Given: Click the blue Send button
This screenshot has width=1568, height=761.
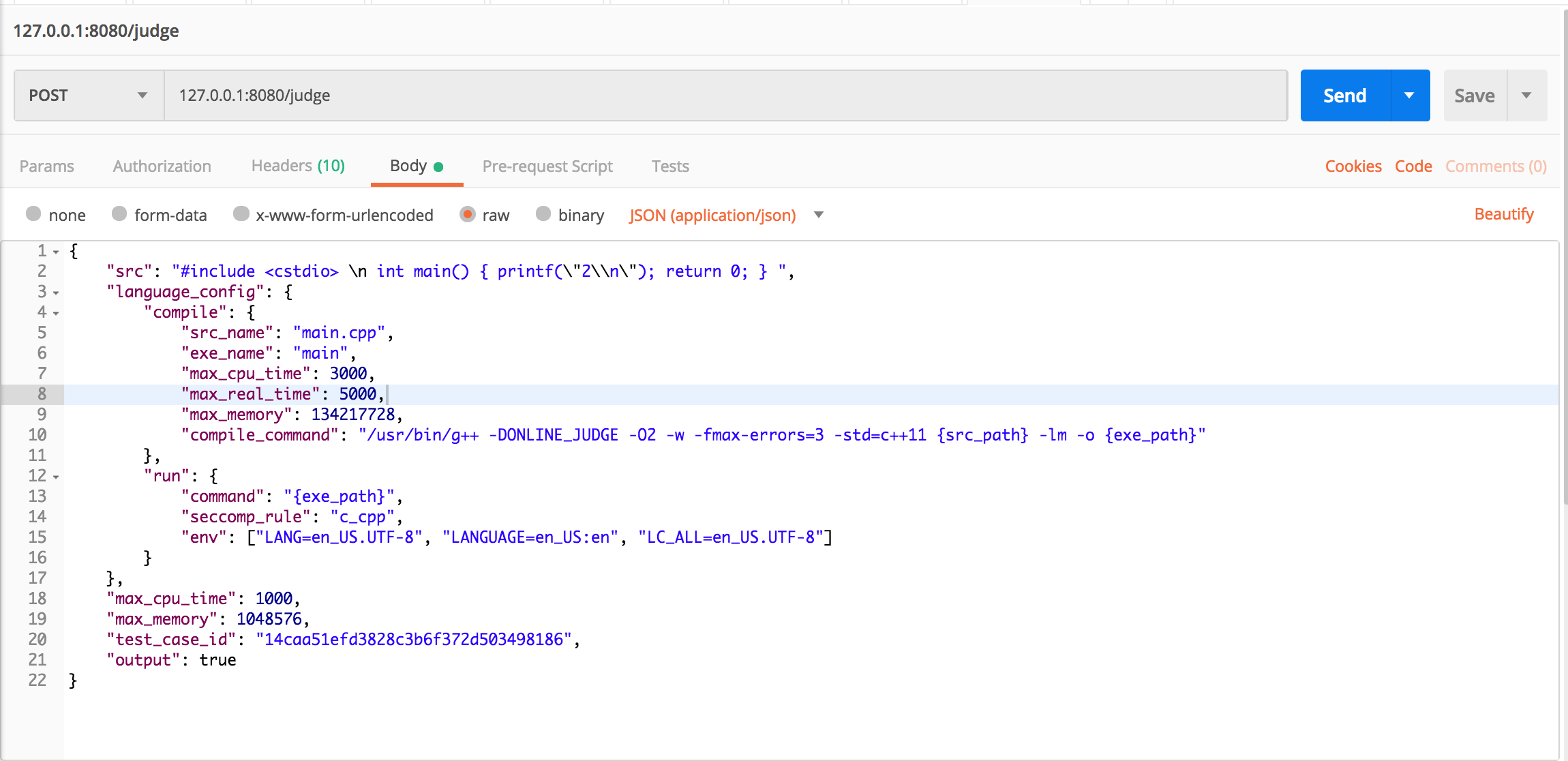Looking at the screenshot, I should point(1344,95).
